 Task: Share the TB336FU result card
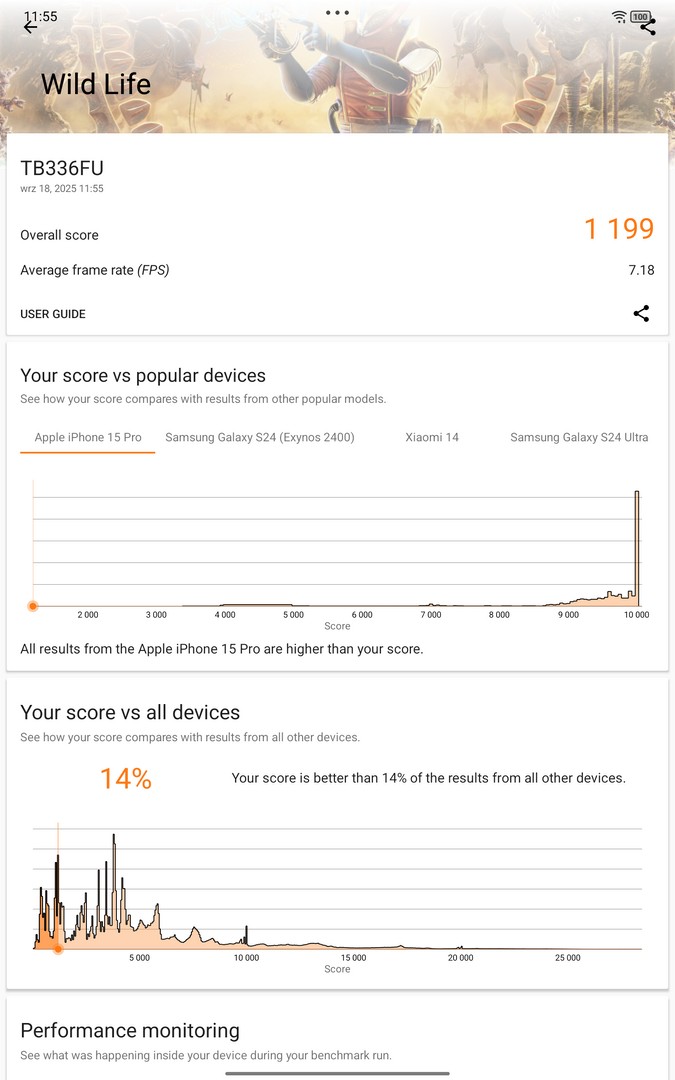click(x=641, y=314)
